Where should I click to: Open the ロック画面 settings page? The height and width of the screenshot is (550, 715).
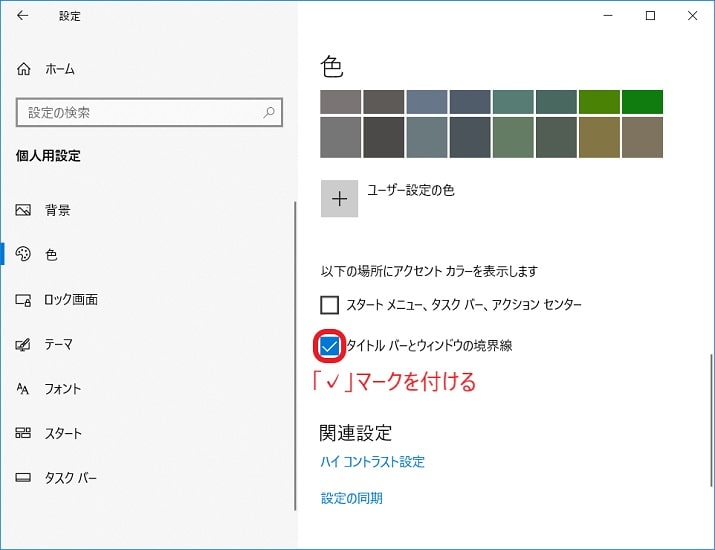[71, 300]
